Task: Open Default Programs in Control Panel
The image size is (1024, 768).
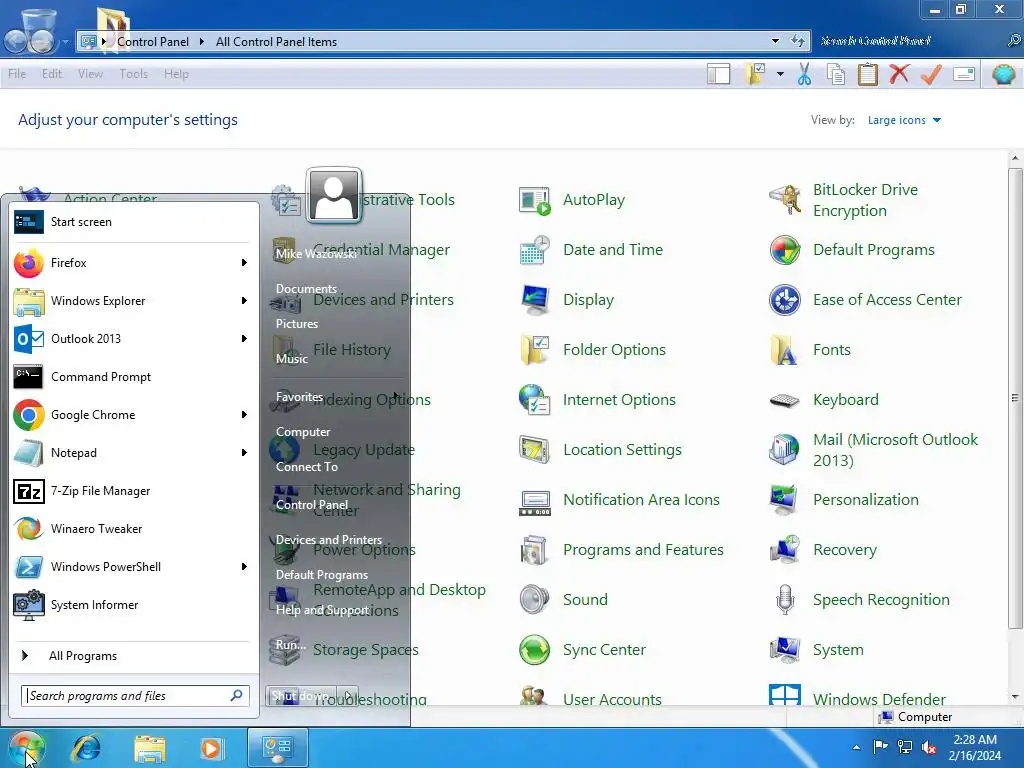Action: pyautogui.click(x=852, y=249)
